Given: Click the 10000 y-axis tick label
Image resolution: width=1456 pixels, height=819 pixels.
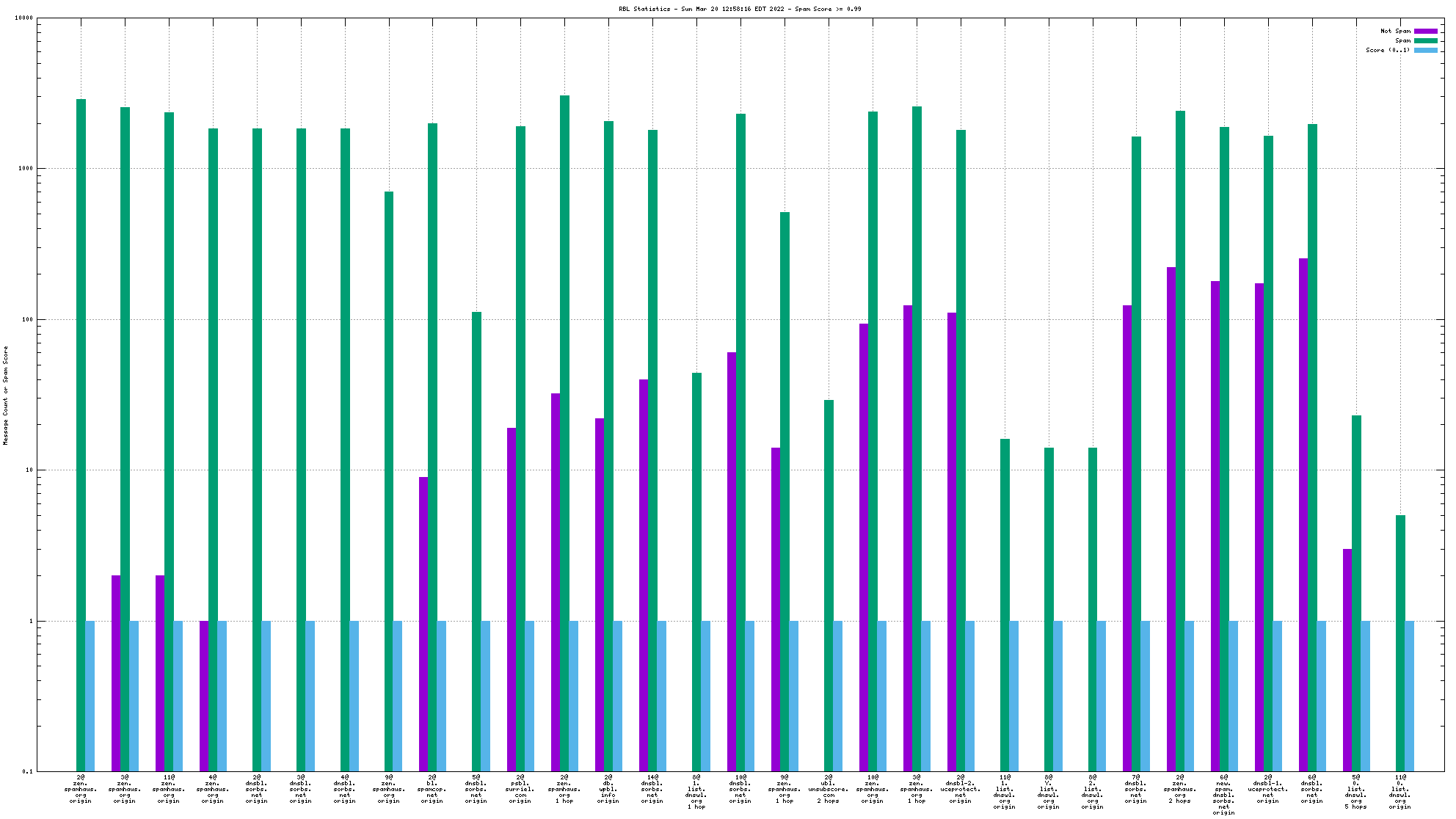Looking at the screenshot, I should click(24, 18).
